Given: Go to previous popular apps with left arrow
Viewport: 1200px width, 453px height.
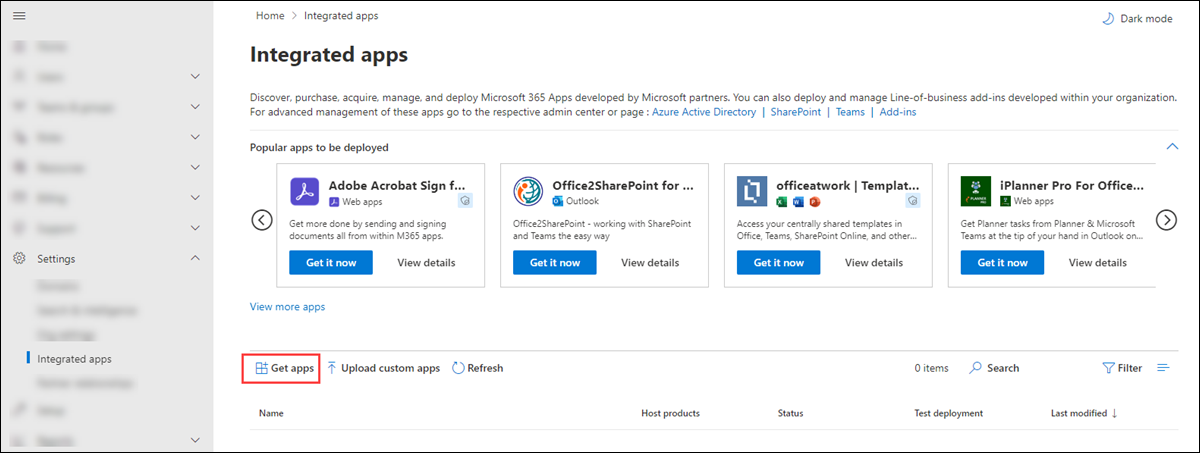Looking at the screenshot, I should click(x=262, y=220).
